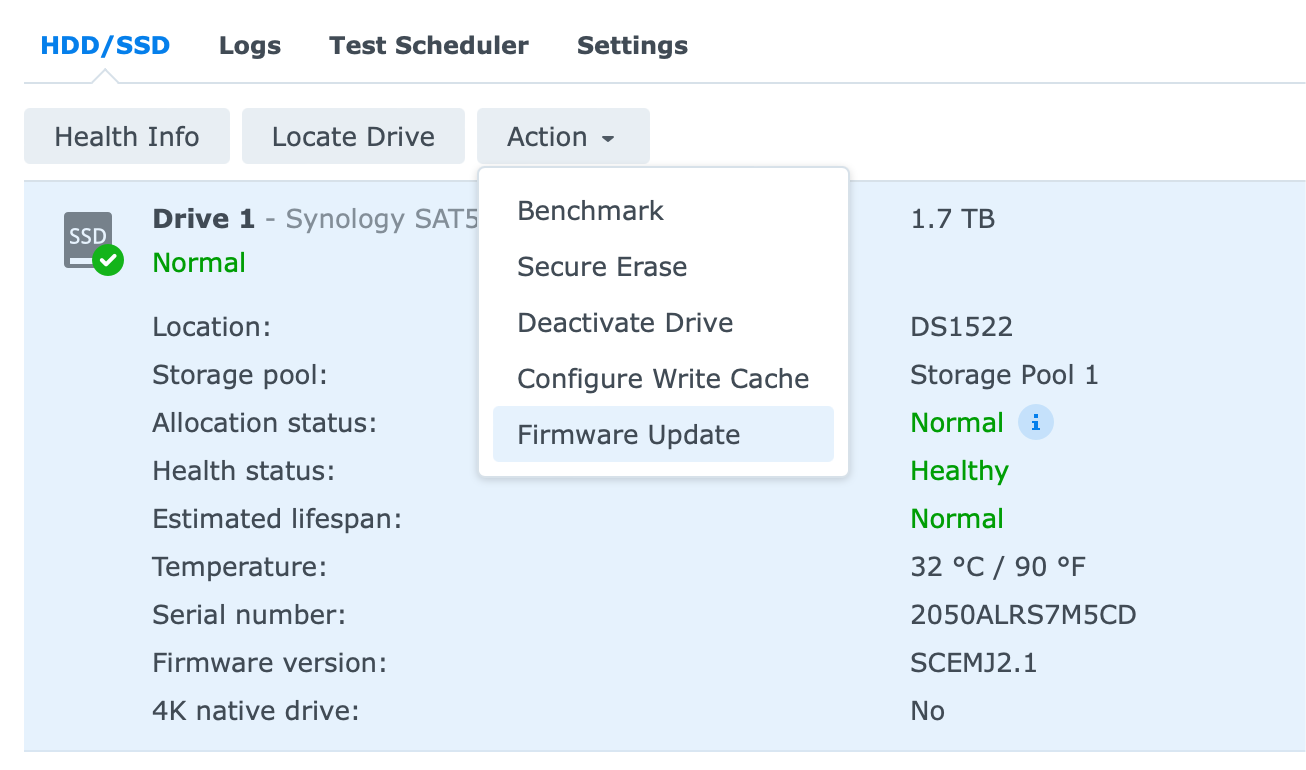
Task: Click the Estimated lifespan Normal value
Action: click(957, 519)
